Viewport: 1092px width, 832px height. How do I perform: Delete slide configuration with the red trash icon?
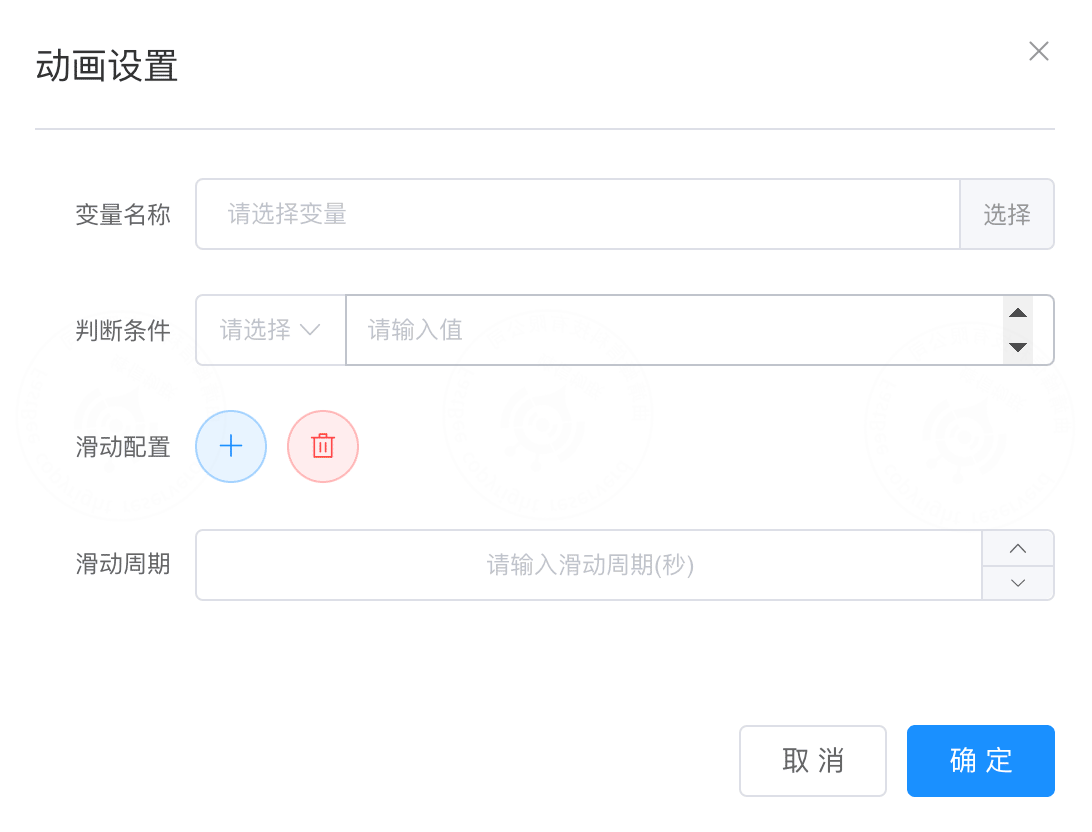[x=323, y=446]
